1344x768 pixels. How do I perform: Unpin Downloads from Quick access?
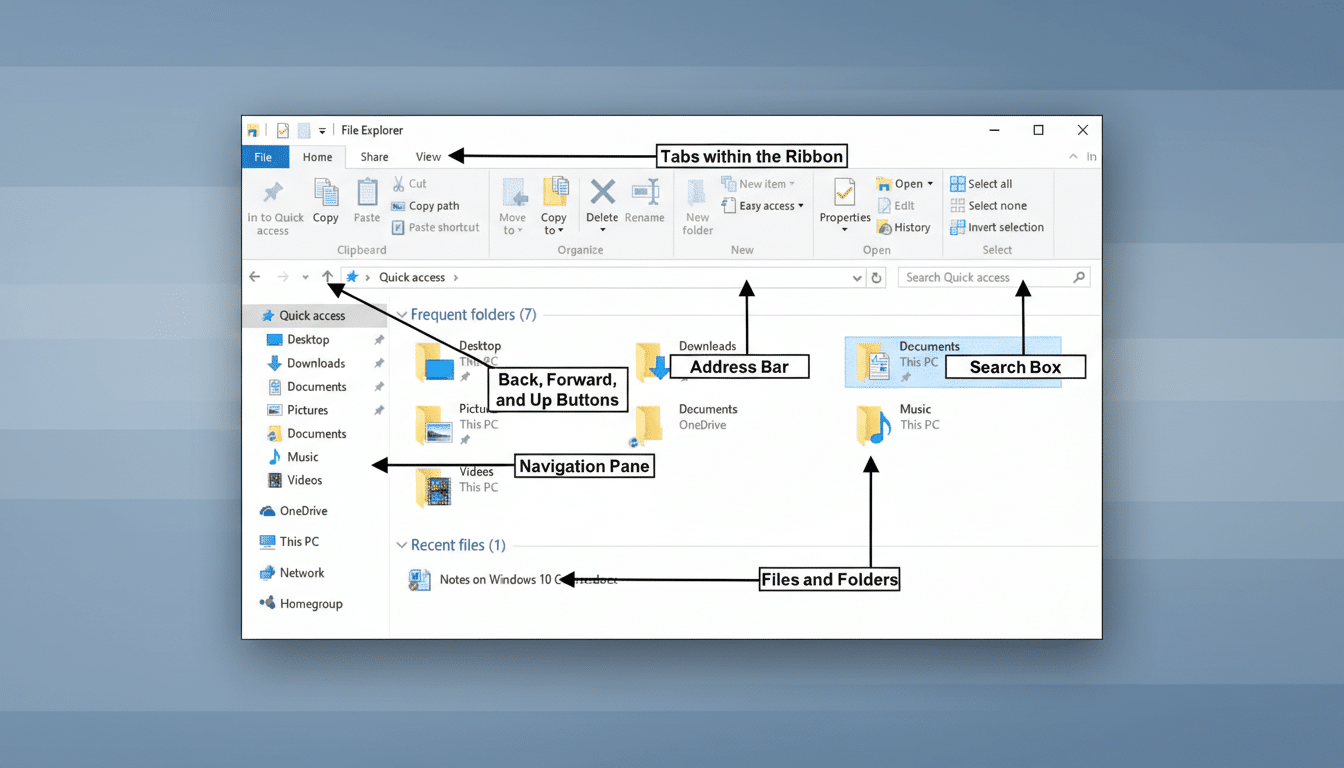tap(377, 362)
